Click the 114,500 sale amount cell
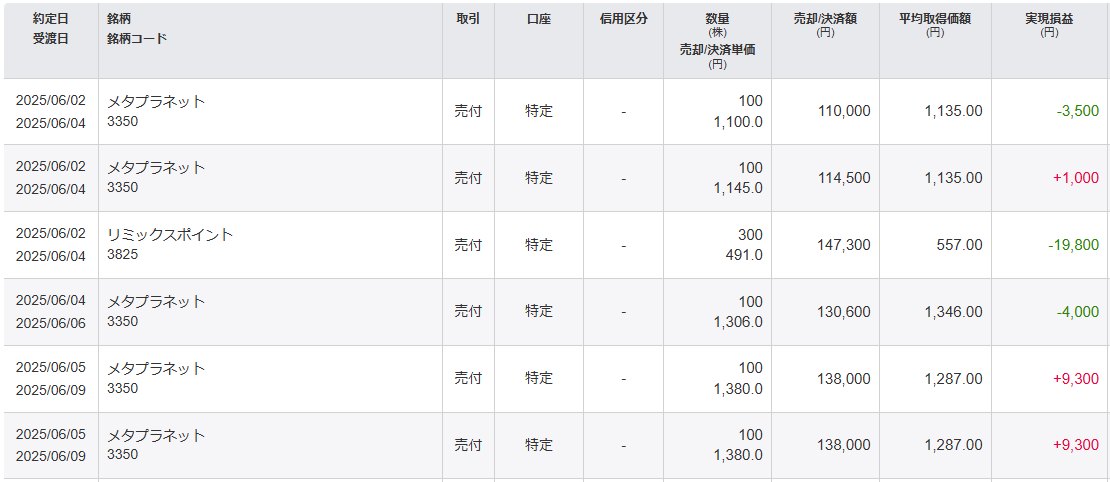The image size is (1110, 482). pyautogui.click(x=844, y=178)
